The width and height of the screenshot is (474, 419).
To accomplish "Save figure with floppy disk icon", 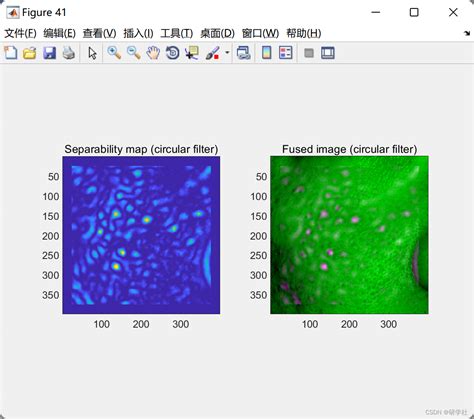I will [x=49, y=53].
